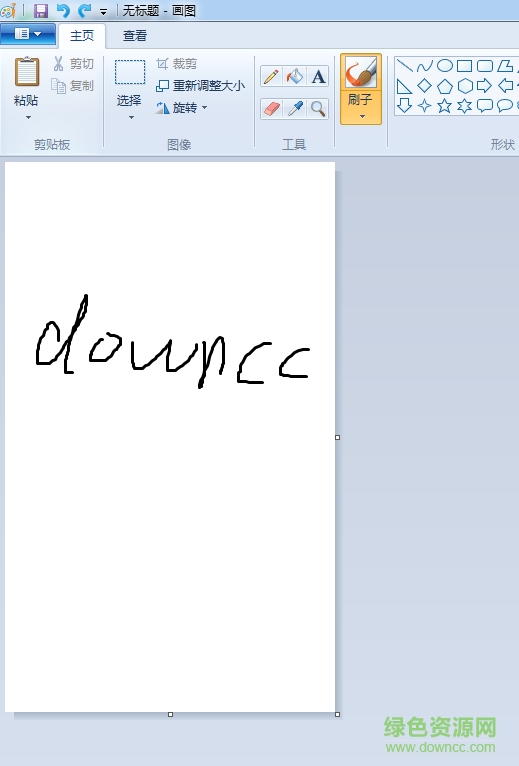Open the Rotate (旋转) dropdown

tap(182, 107)
